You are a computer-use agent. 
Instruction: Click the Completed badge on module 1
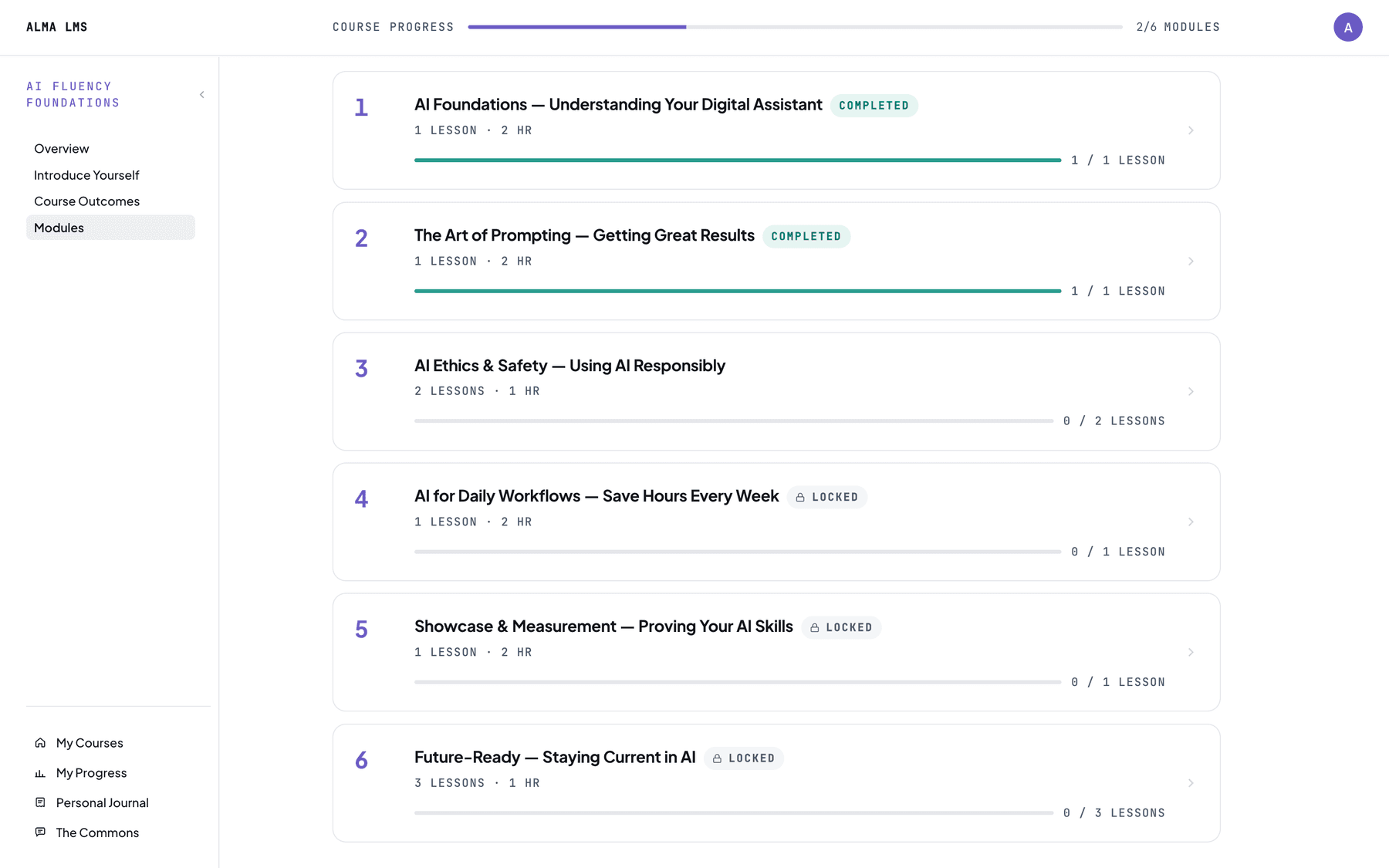874,106
